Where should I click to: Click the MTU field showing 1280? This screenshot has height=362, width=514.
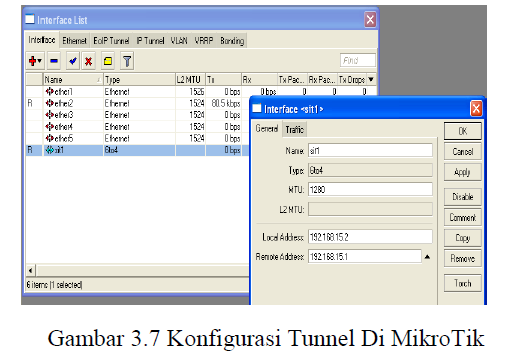coord(370,189)
